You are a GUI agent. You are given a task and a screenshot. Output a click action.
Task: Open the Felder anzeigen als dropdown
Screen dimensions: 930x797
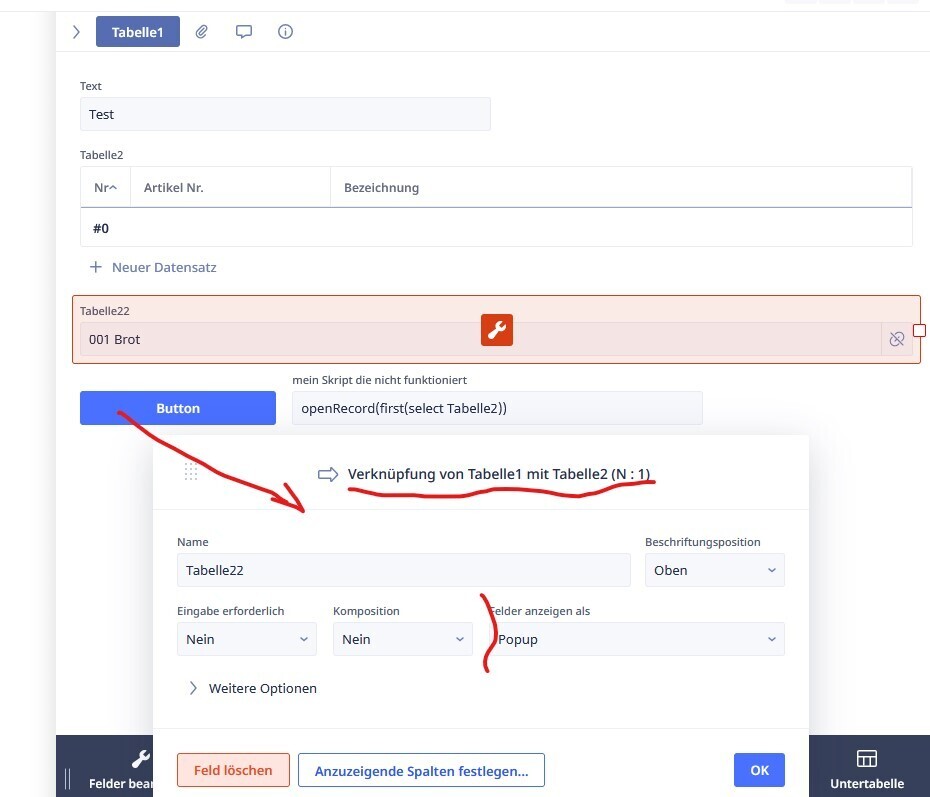(637, 639)
